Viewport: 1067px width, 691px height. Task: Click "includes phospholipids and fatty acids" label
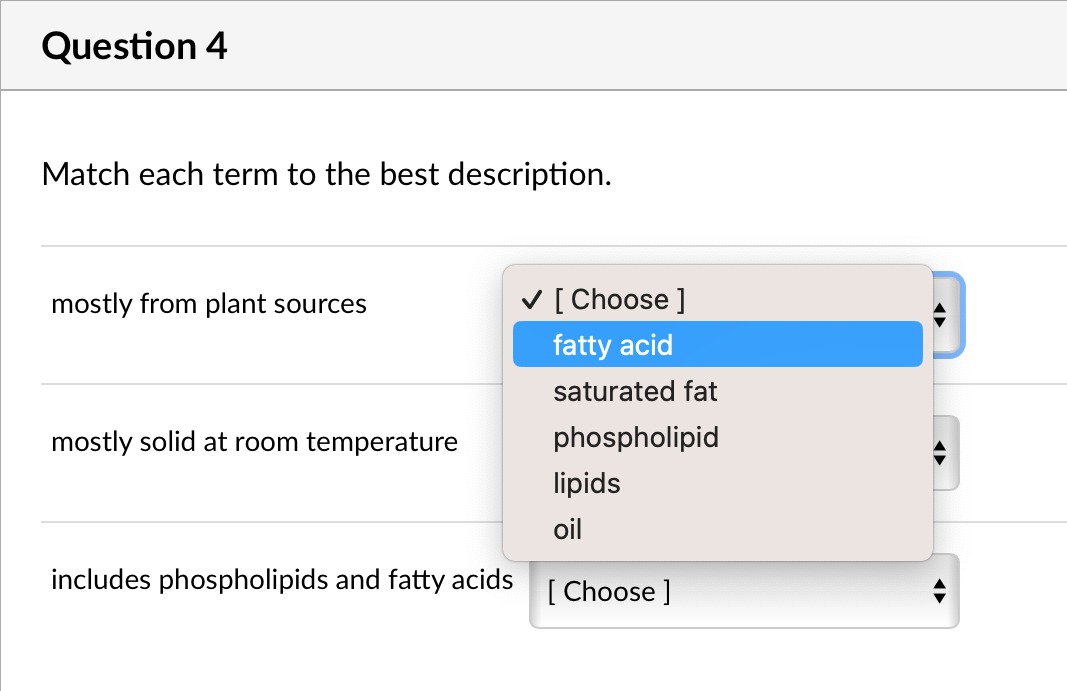point(281,579)
